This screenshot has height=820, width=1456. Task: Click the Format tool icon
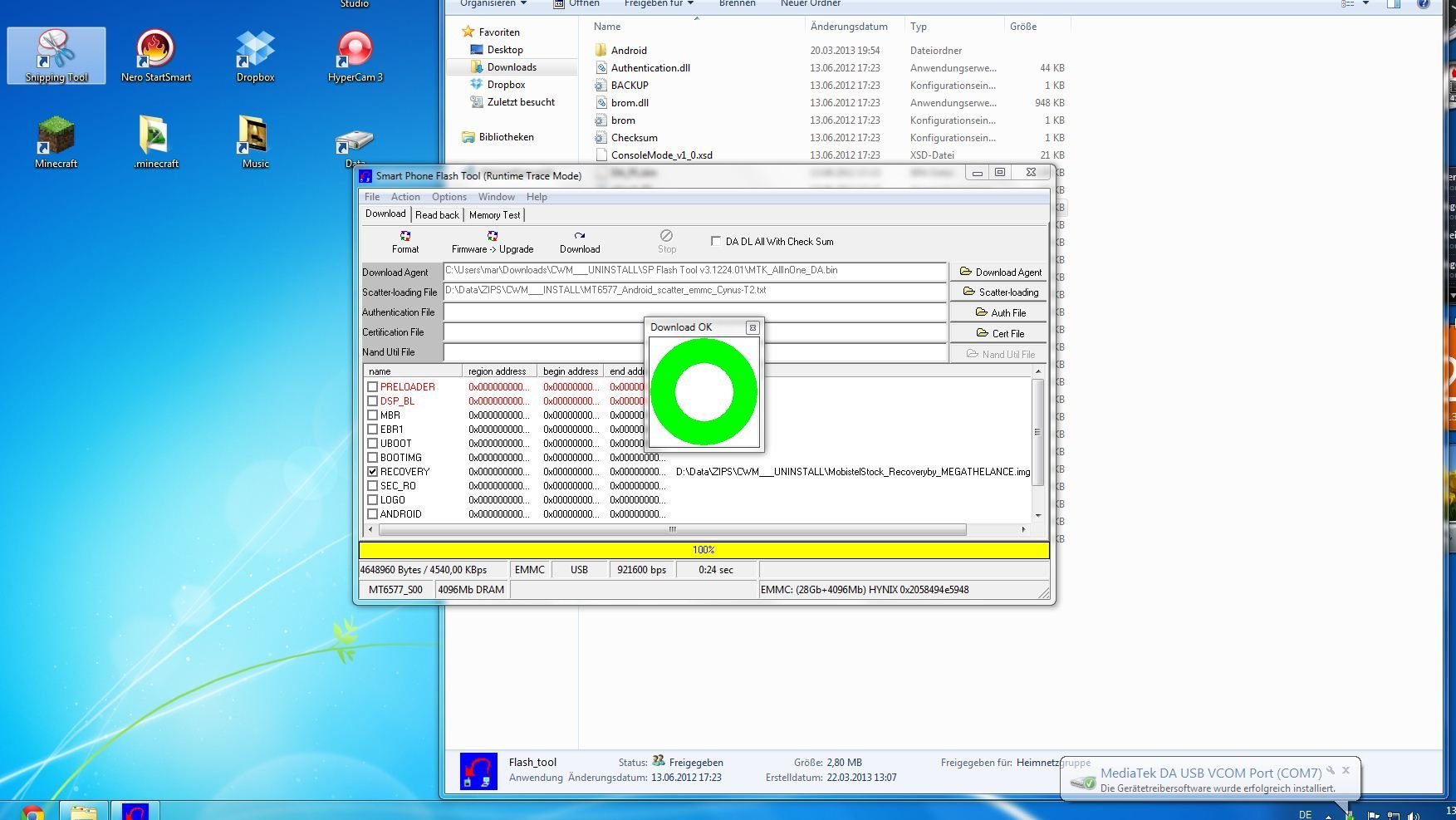tap(405, 236)
